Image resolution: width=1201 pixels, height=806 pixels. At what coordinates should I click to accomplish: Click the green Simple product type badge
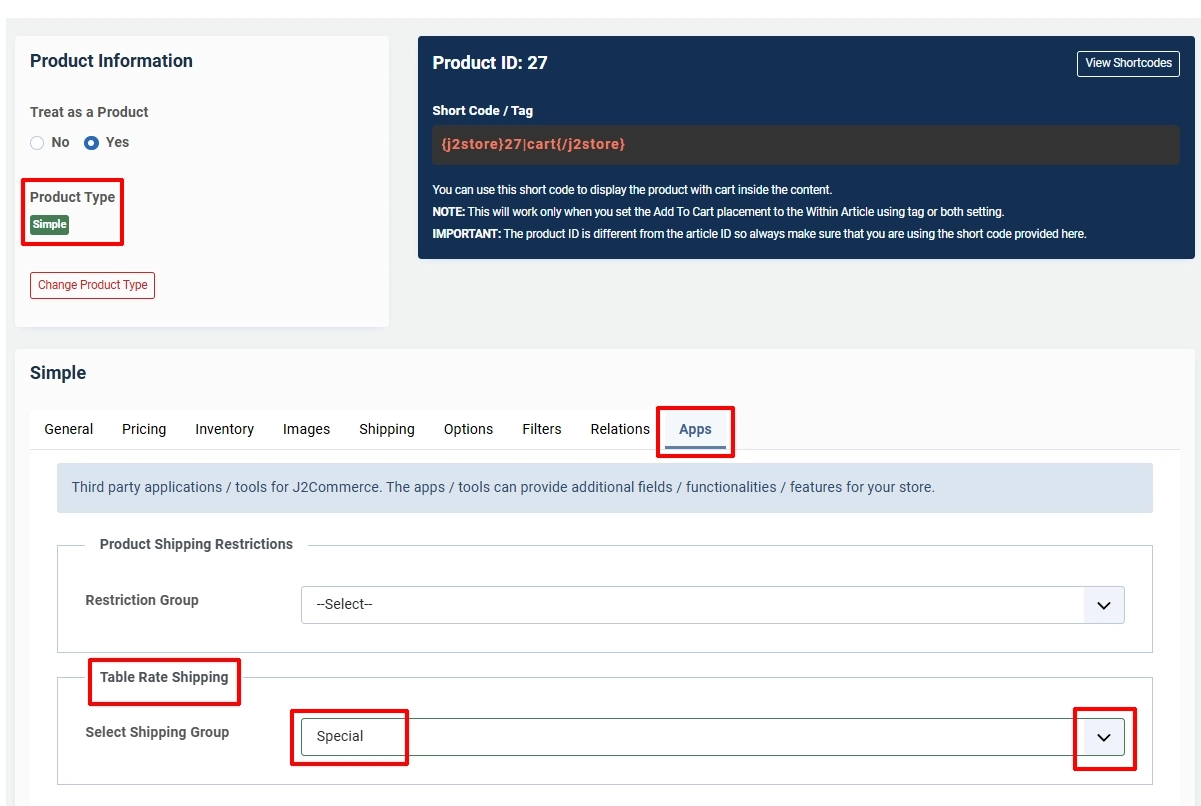click(x=49, y=225)
